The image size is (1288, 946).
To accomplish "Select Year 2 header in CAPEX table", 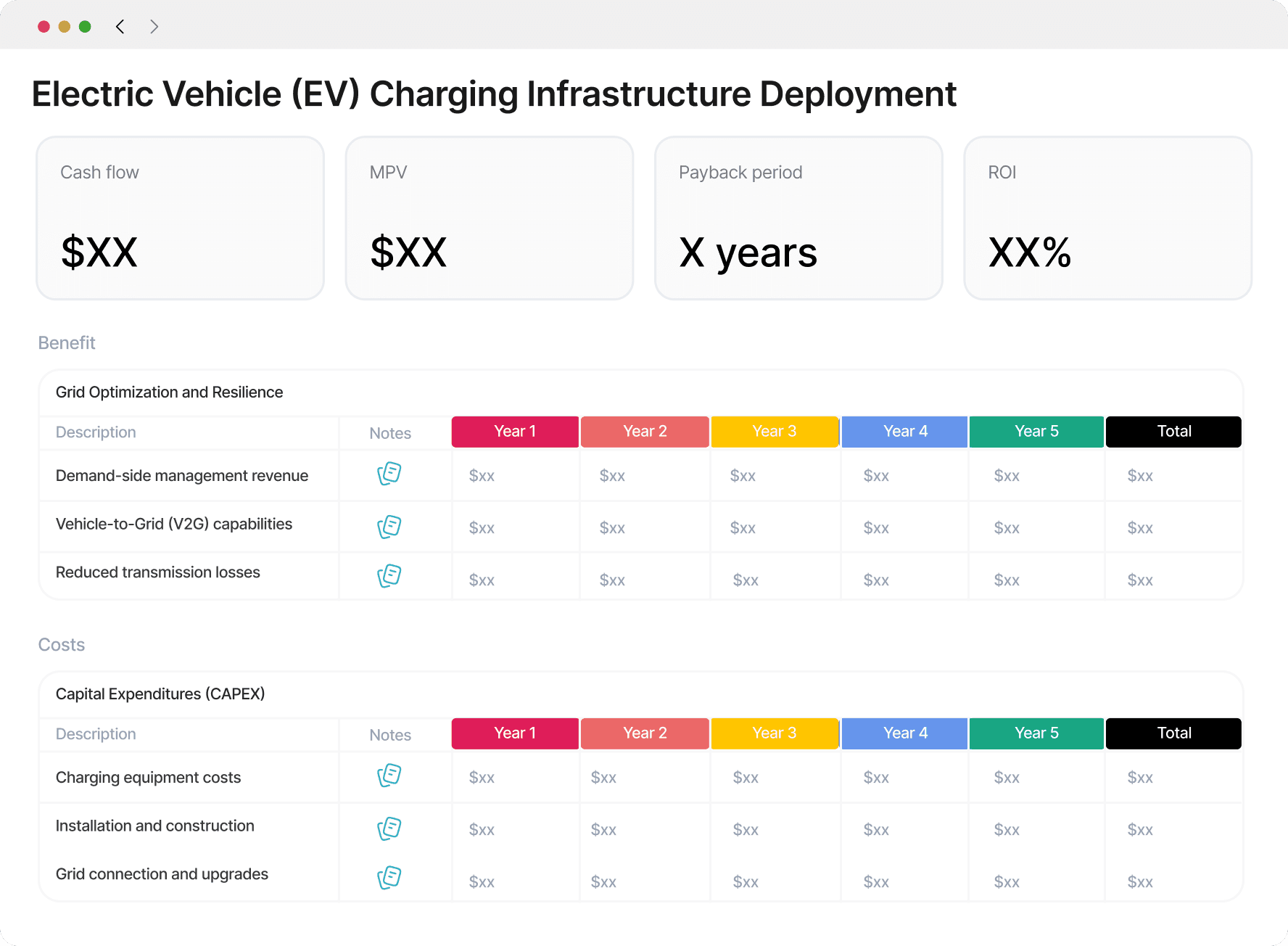I will [x=645, y=733].
